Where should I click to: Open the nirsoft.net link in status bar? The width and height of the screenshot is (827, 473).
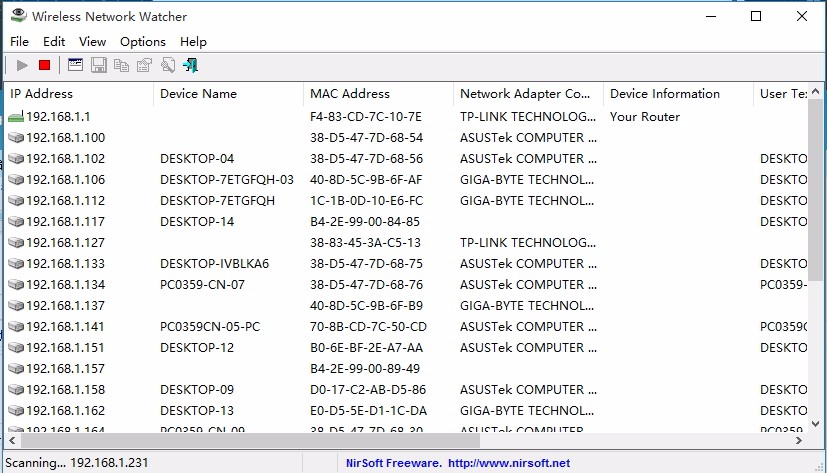pyautogui.click(x=509, y=463)
